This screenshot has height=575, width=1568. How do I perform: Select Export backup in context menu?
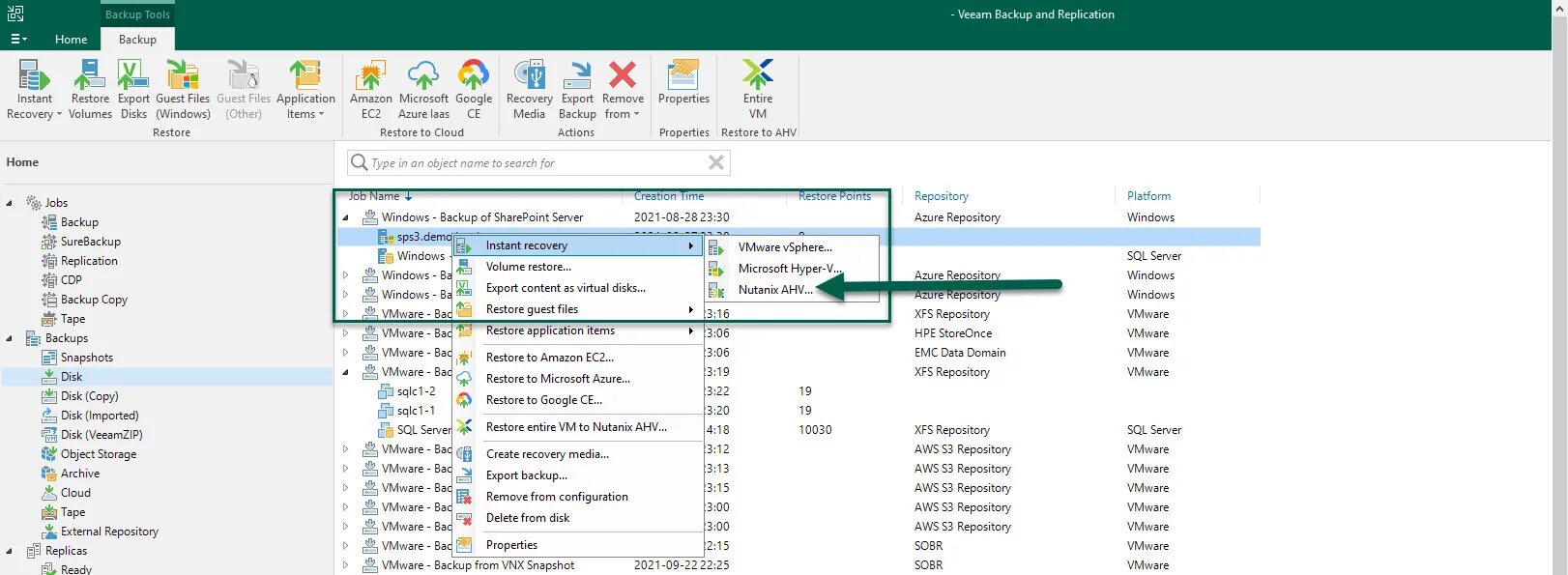tap(578, 475)
